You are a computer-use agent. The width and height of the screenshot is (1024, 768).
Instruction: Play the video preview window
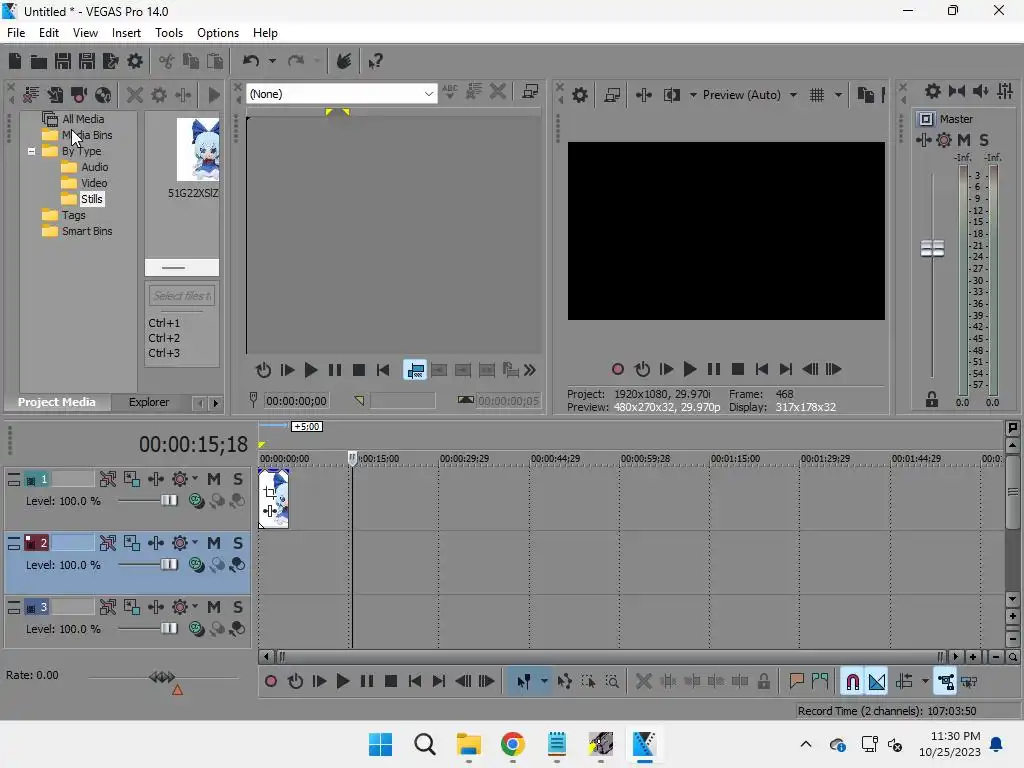pyautogui.click(x=690, y=370)
